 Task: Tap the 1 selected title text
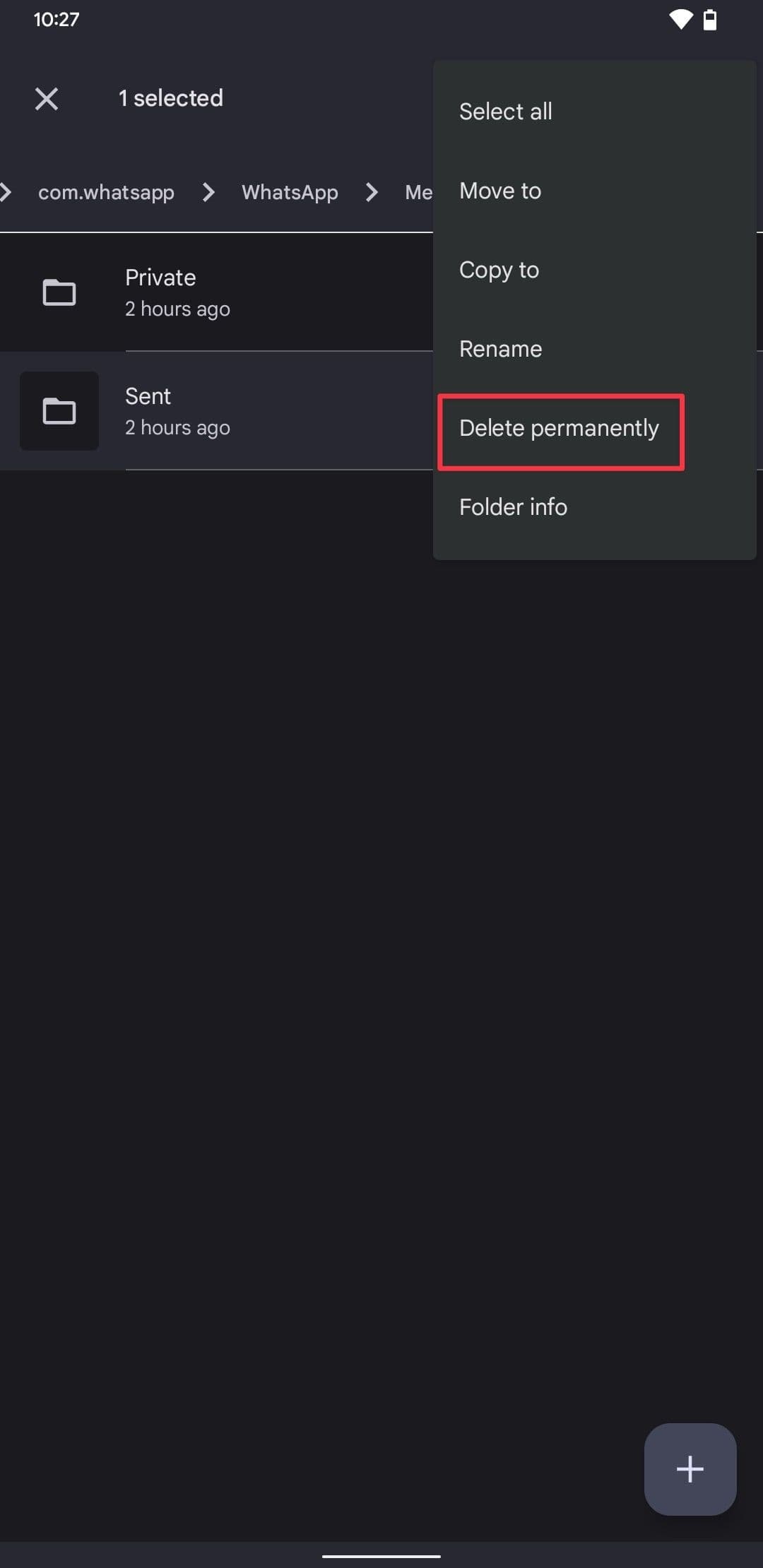pyautogui.click(x=170, y=98)
